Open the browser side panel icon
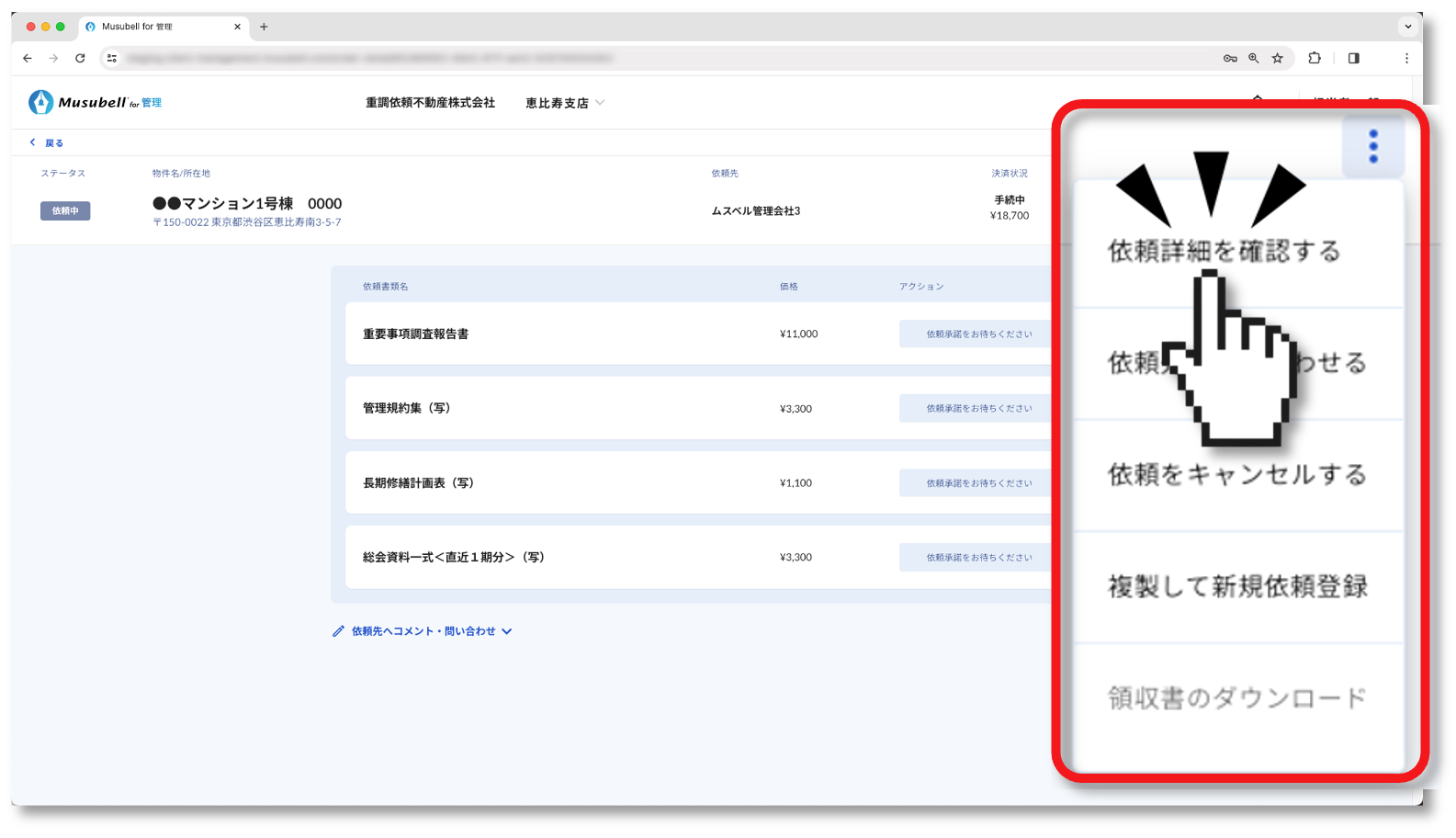The image size is (1456, 838). (x=1353, y=58)
